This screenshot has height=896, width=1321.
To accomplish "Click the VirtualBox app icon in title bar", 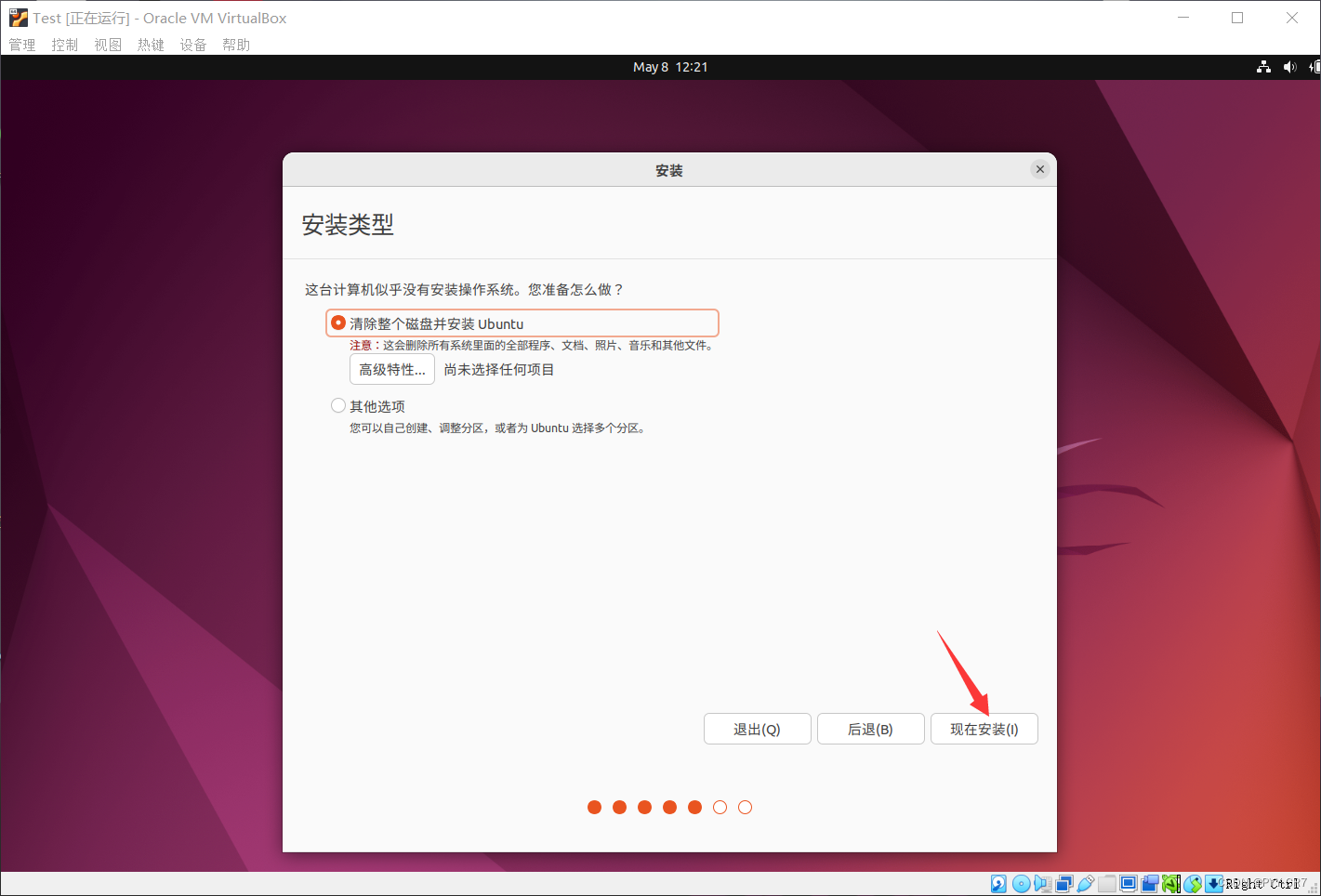I will tap(18, 18).
